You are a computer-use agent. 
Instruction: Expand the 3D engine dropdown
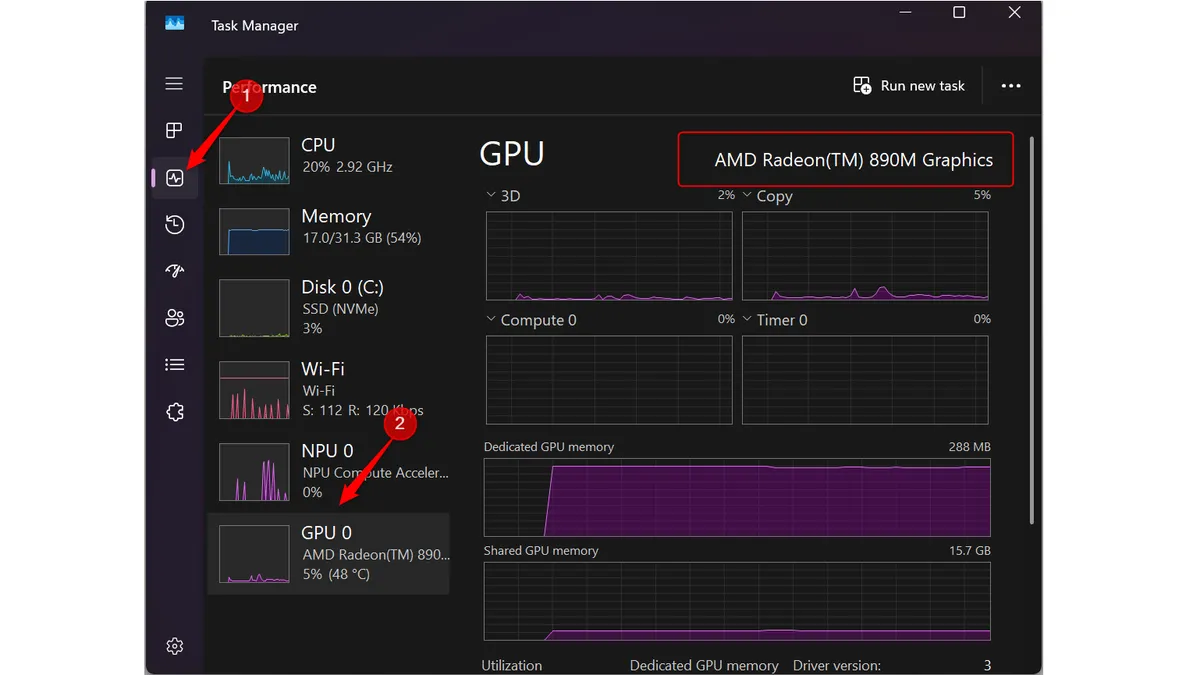(491, 195)
